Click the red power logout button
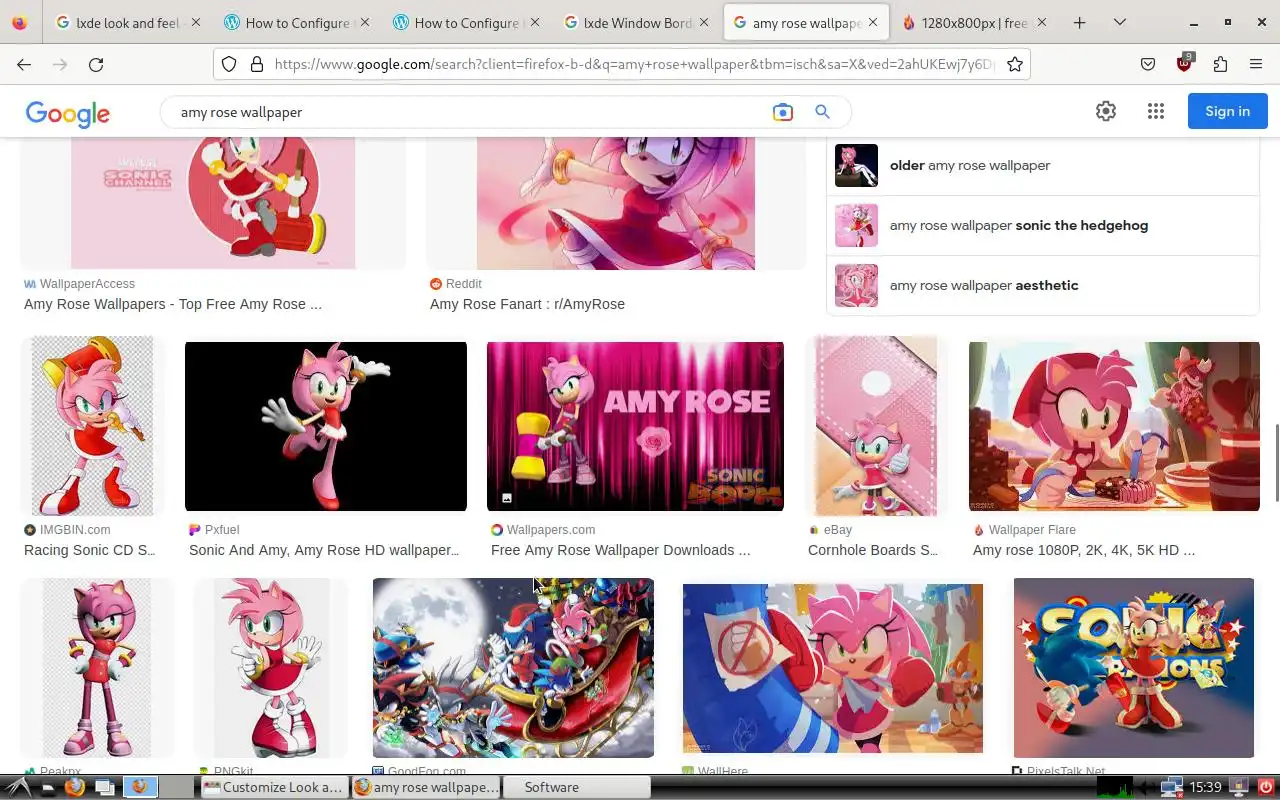Screen dimensions: 1280x800 pos(1265,787)
